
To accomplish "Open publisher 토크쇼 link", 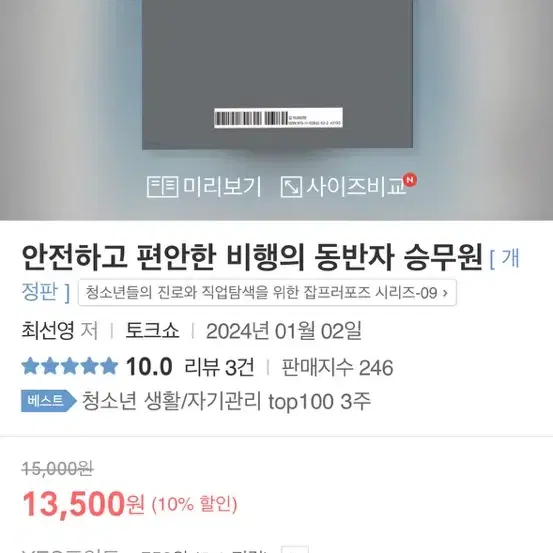I will tap(152, 331).
